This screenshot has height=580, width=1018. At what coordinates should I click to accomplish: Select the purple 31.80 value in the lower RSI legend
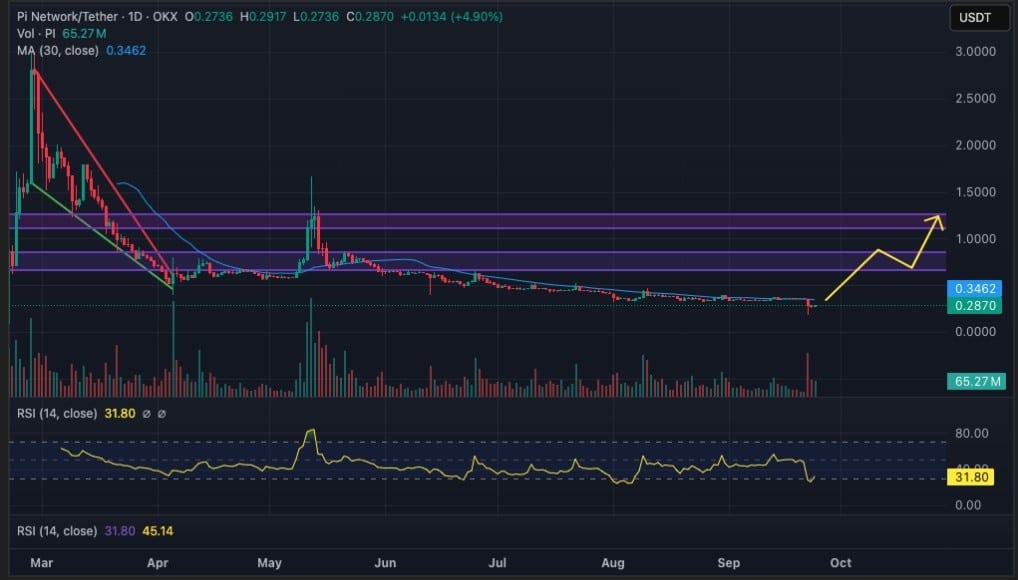click(x=120, y=531)
